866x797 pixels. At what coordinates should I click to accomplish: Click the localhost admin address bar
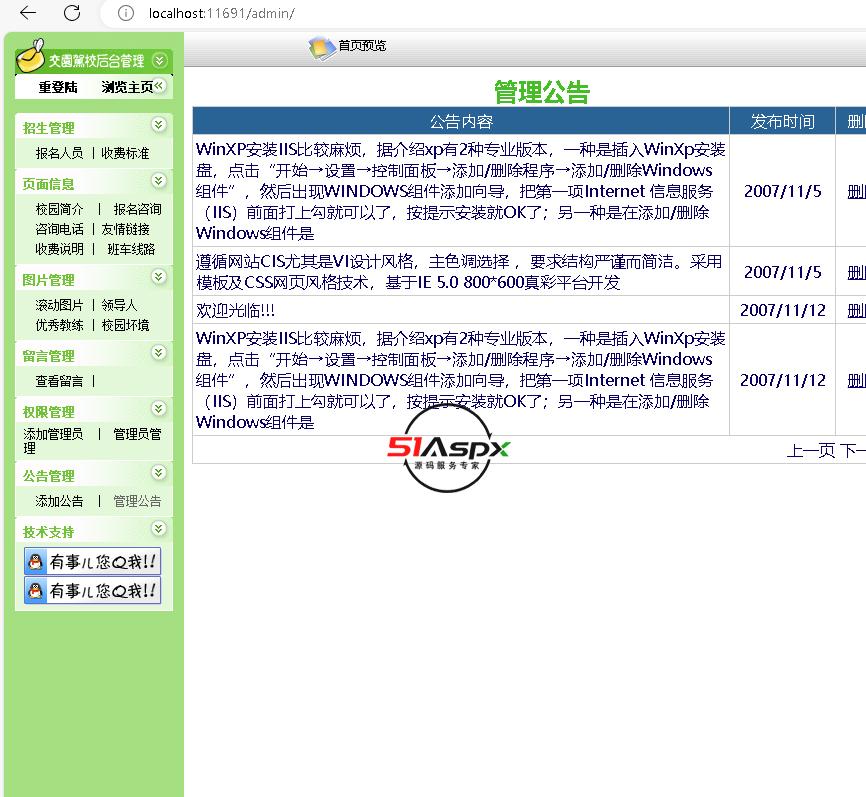222,13
